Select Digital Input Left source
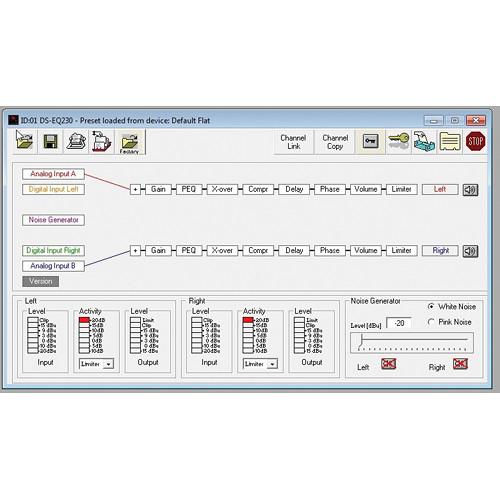 click(53, 189)
